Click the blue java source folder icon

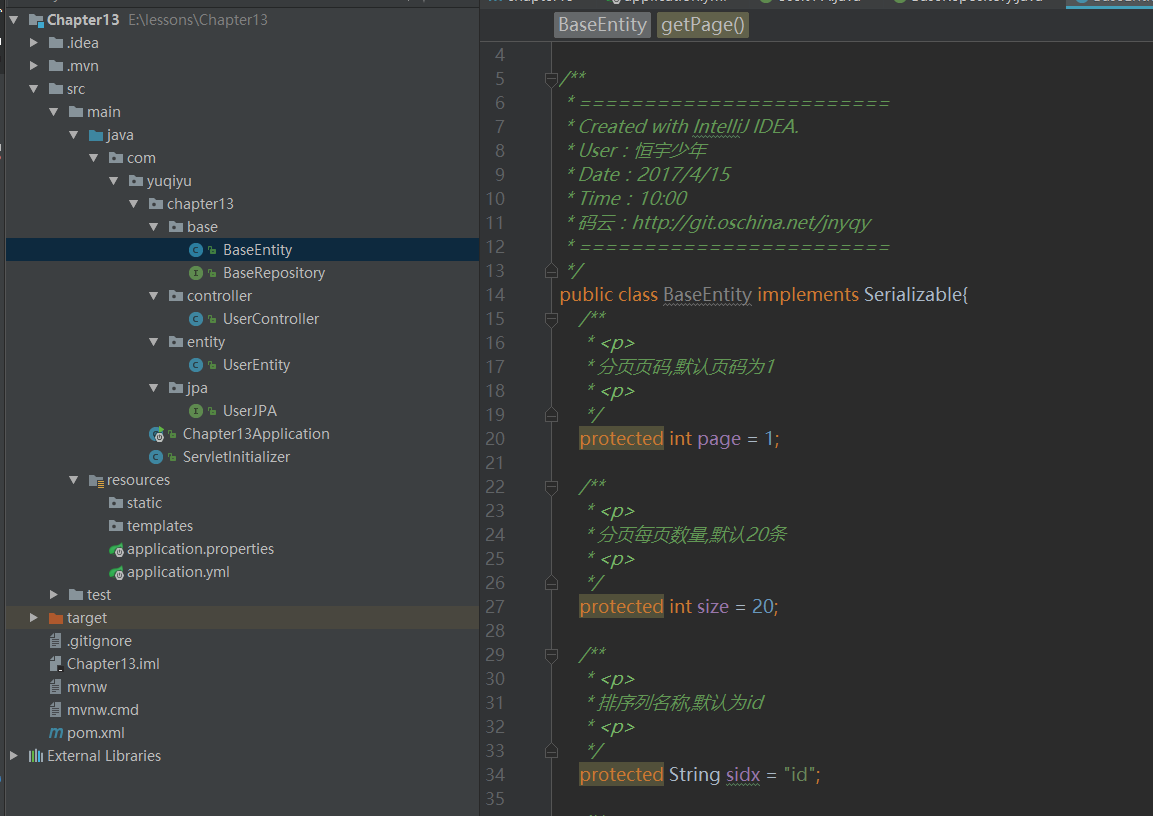point(96,135)
